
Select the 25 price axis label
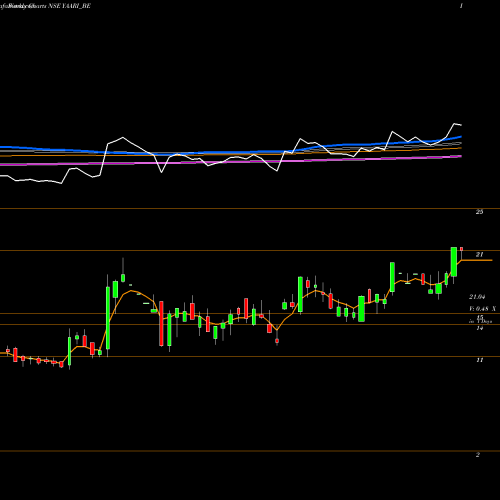(x=479, y=212)
